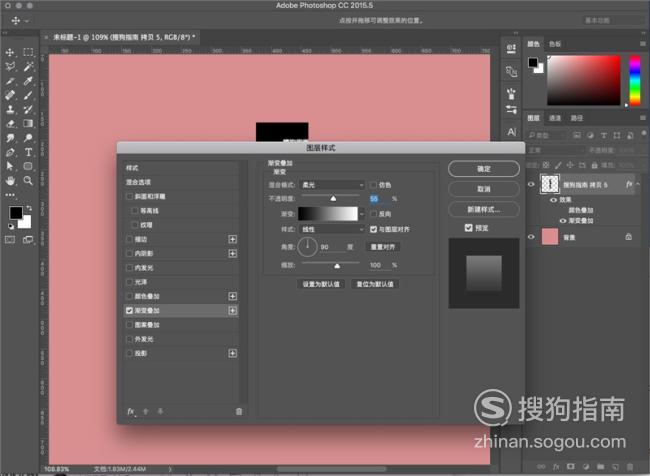Click 复位为默认值 button
The width and height of the screenshot is (650, 476).
coord(375,284)
